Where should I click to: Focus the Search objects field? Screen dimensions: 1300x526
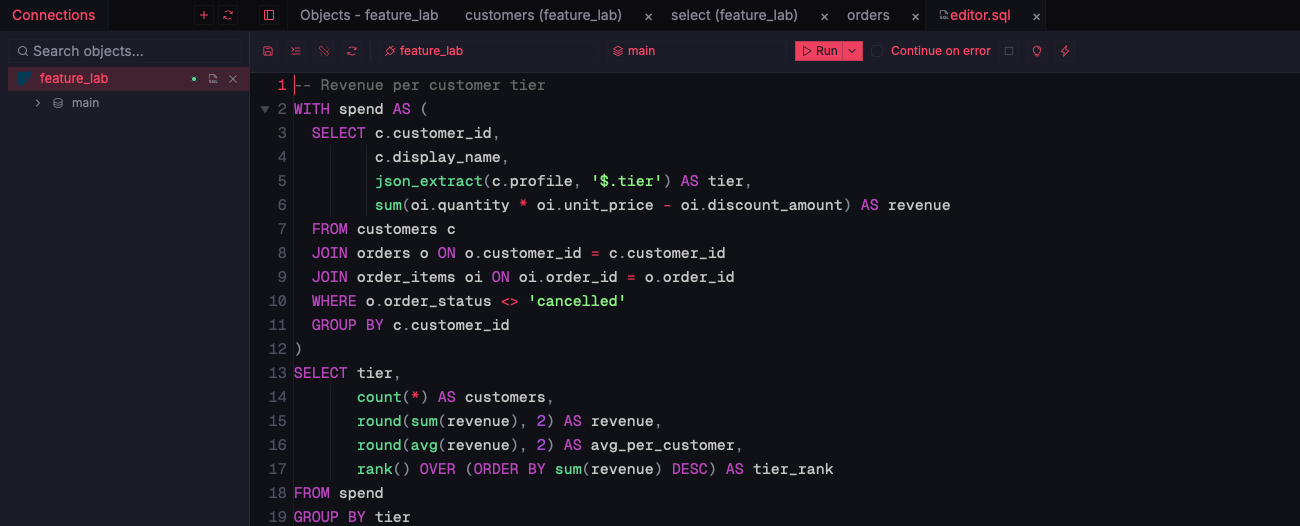click(124, 51)
